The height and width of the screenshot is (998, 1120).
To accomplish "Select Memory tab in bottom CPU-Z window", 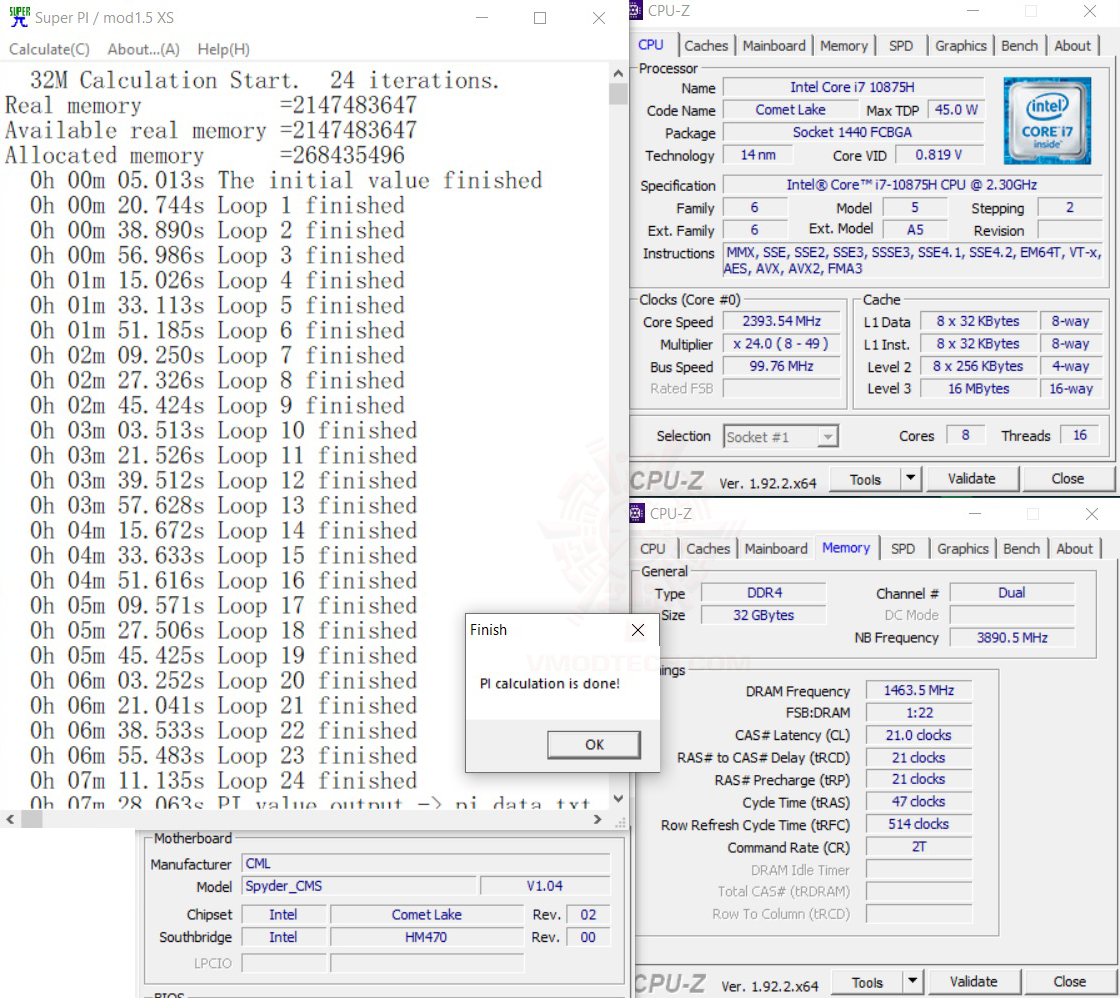I will click(x=846, y=548).
